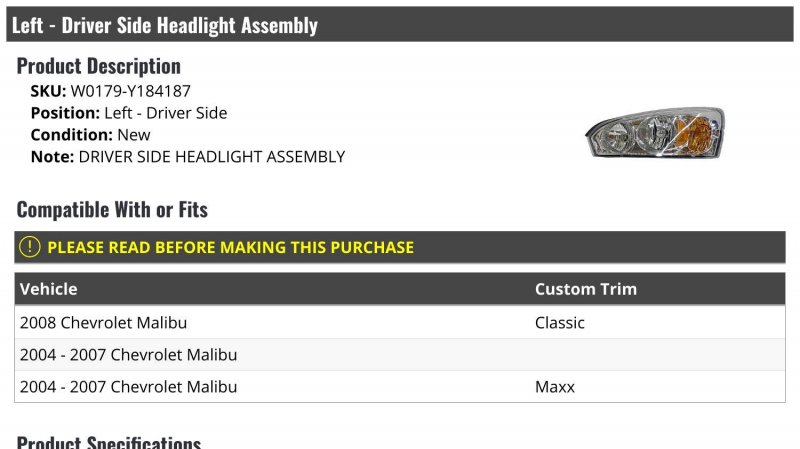Click the Position Left - Driver Side text
Image resolution: width=800 pixels, height=449 pixels.
(129, 113)
